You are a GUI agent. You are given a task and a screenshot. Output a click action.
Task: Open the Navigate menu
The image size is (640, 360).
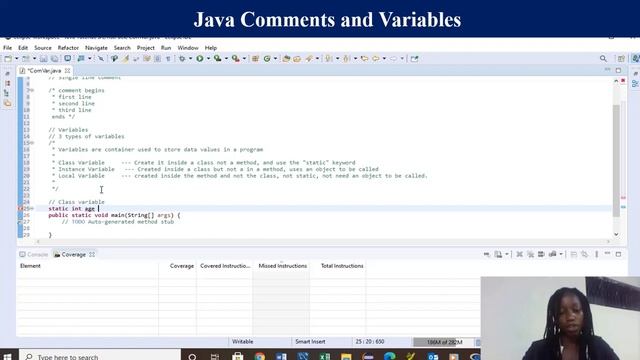tap(96, 48)
